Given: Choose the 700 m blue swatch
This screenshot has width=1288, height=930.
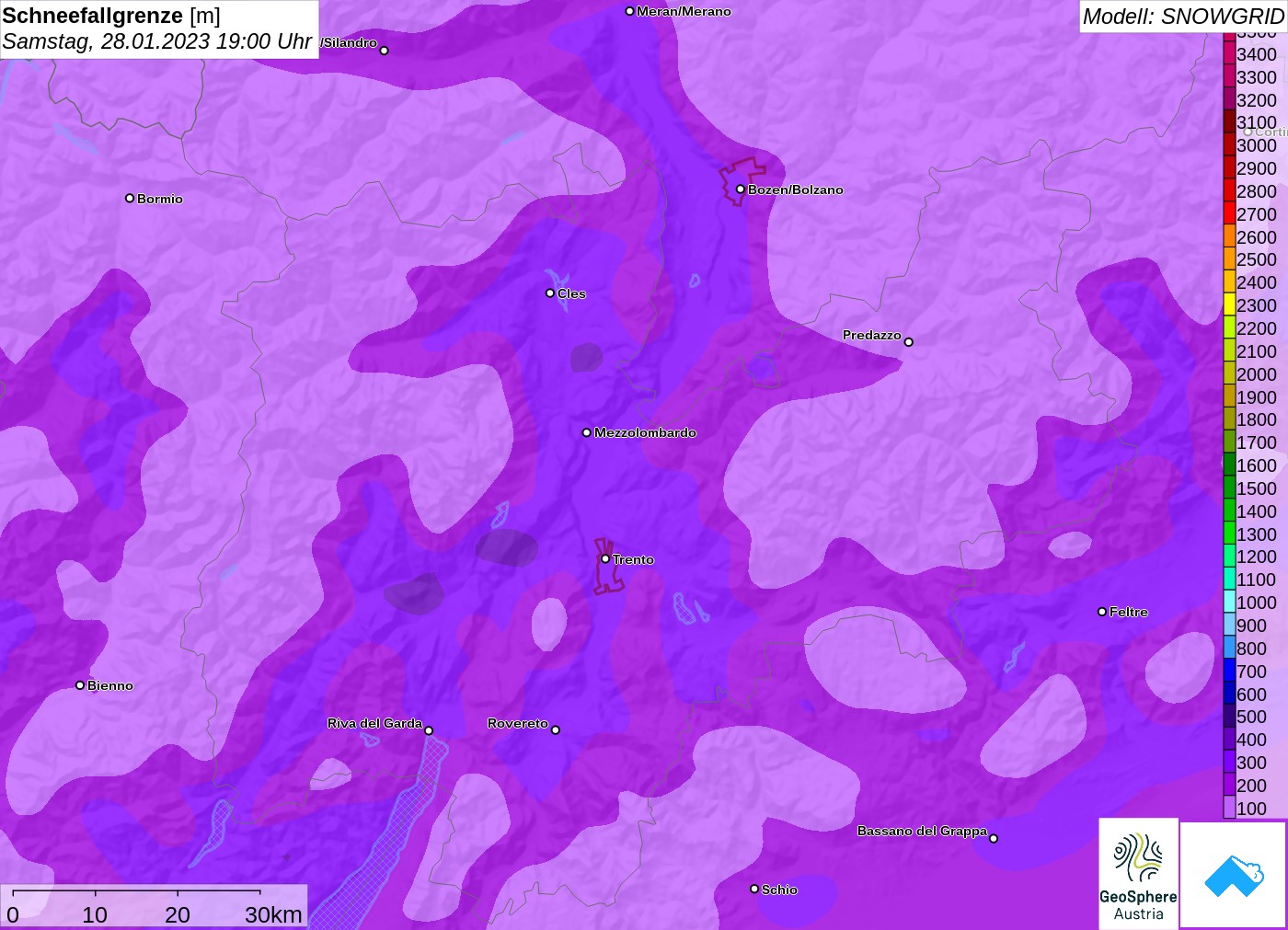Looking at the screenshot, I should click(x=1229, y=672).
